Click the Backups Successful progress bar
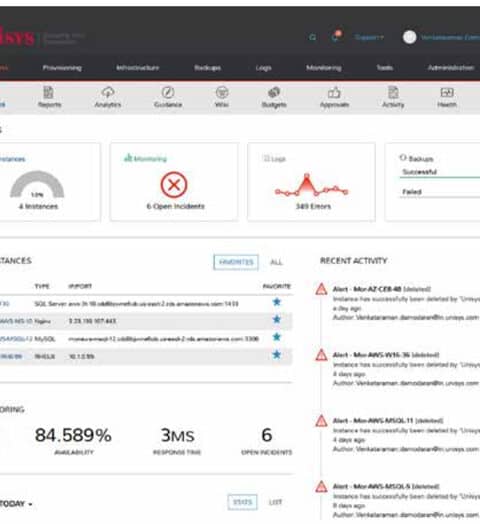 tap(440, 177)
